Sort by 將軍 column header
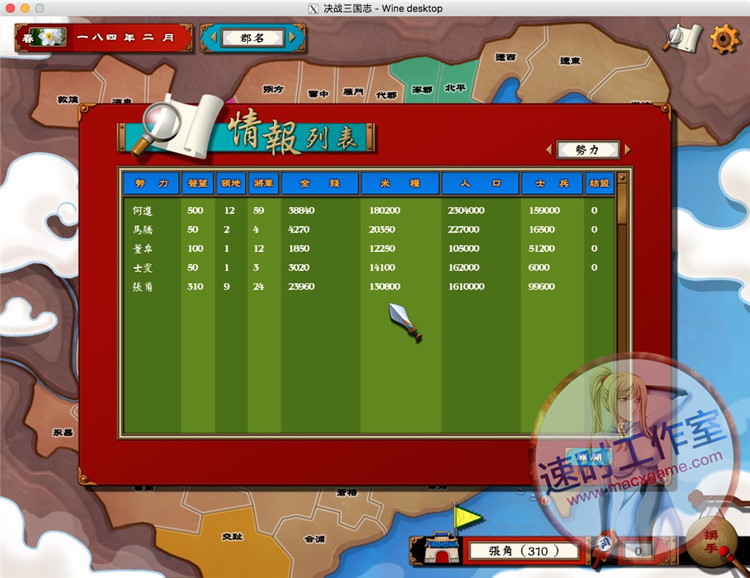This screenshot has height=578, width=750. pos(264,183)
